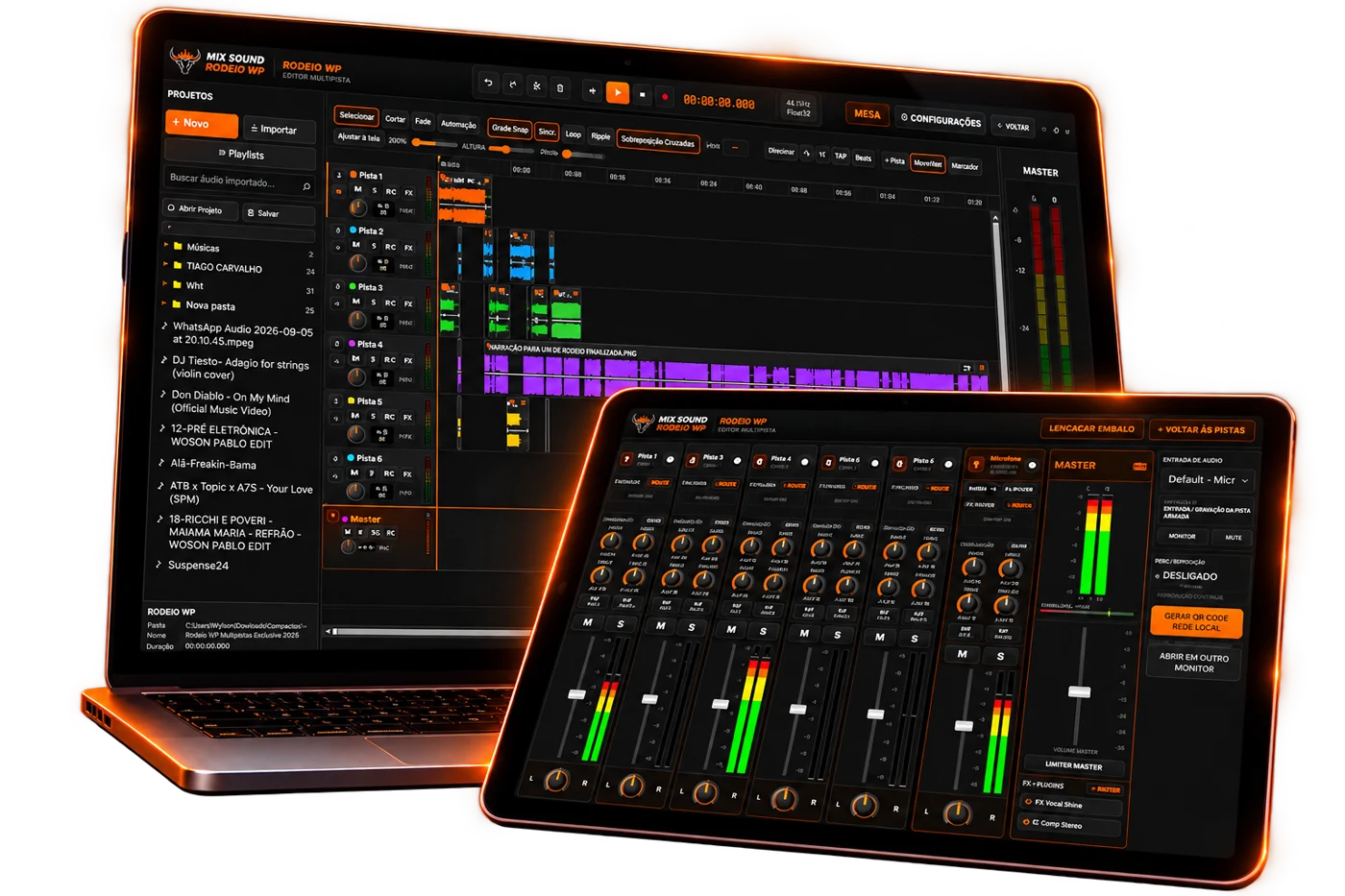Click the small orange box left of the Master track name

pos(332,517)
